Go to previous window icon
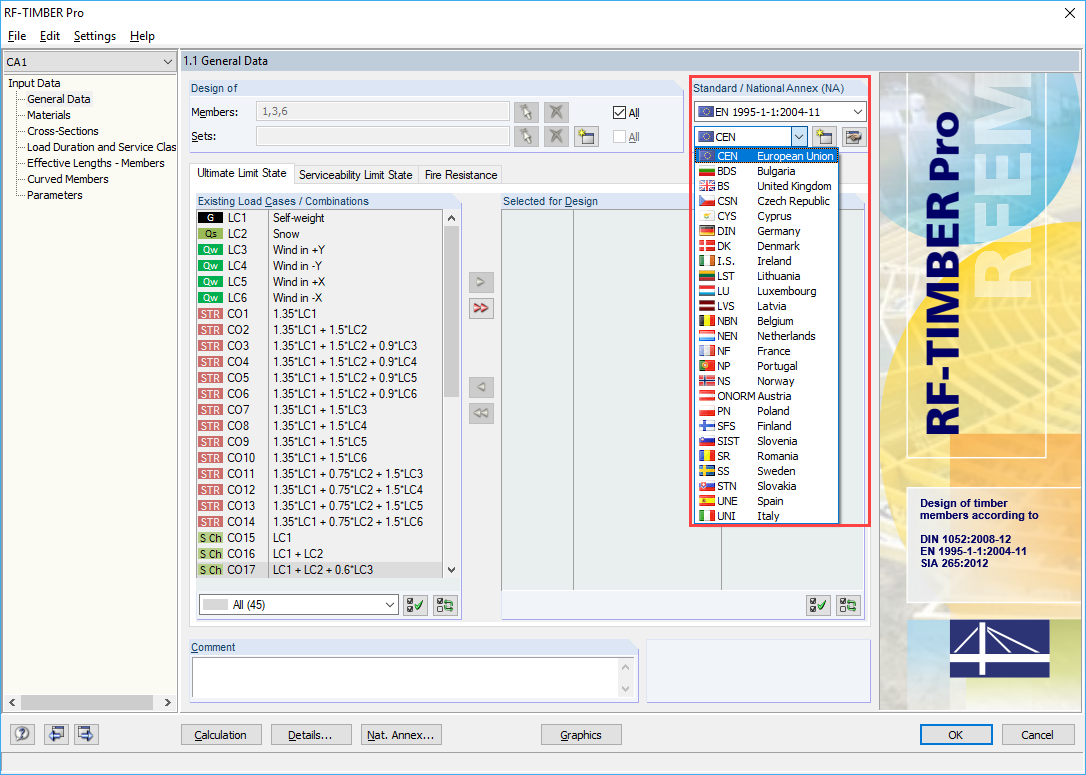Image resolution: width=1086 pixels, height=775 pixels. [56, 733]
